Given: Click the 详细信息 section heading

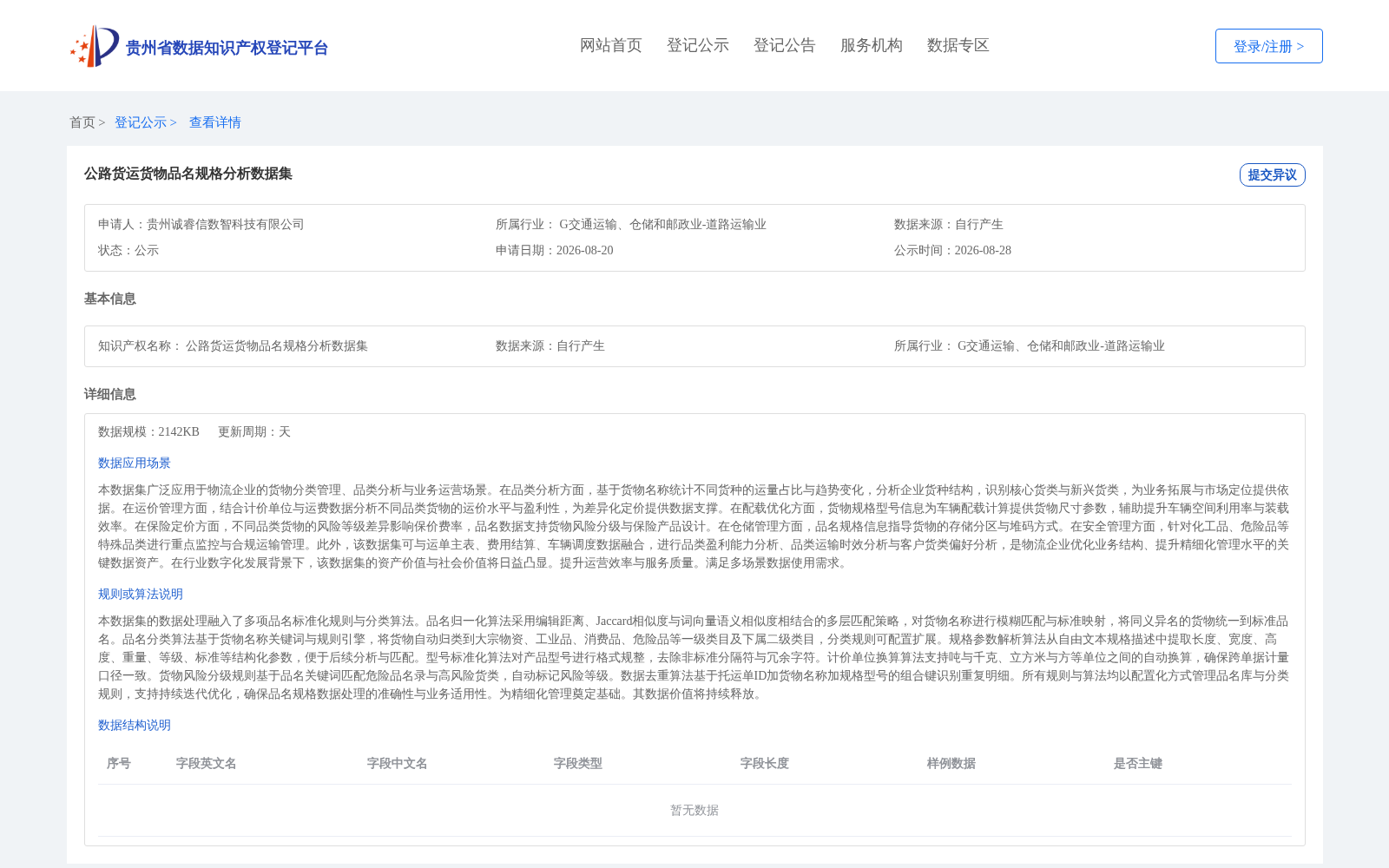Looking at the screenshot, I should point(110,394).
